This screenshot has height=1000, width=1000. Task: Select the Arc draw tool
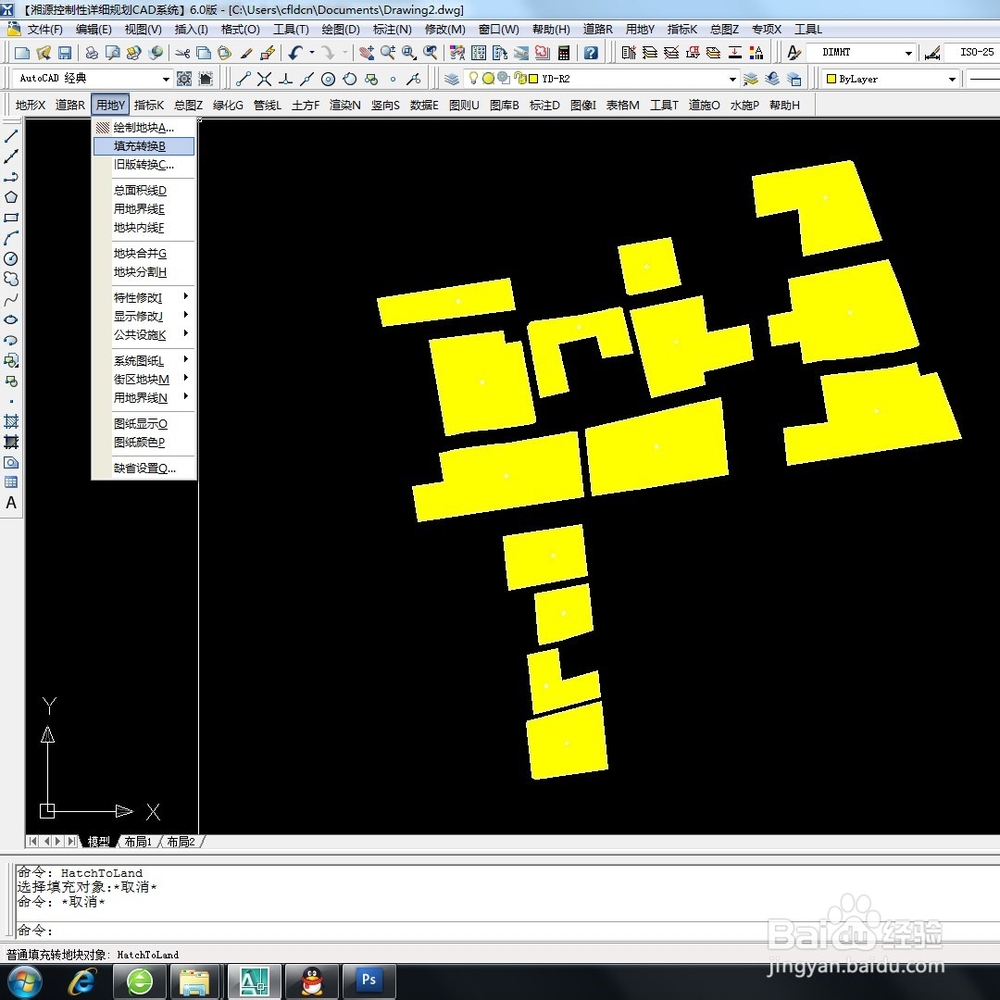pos(11,238)
